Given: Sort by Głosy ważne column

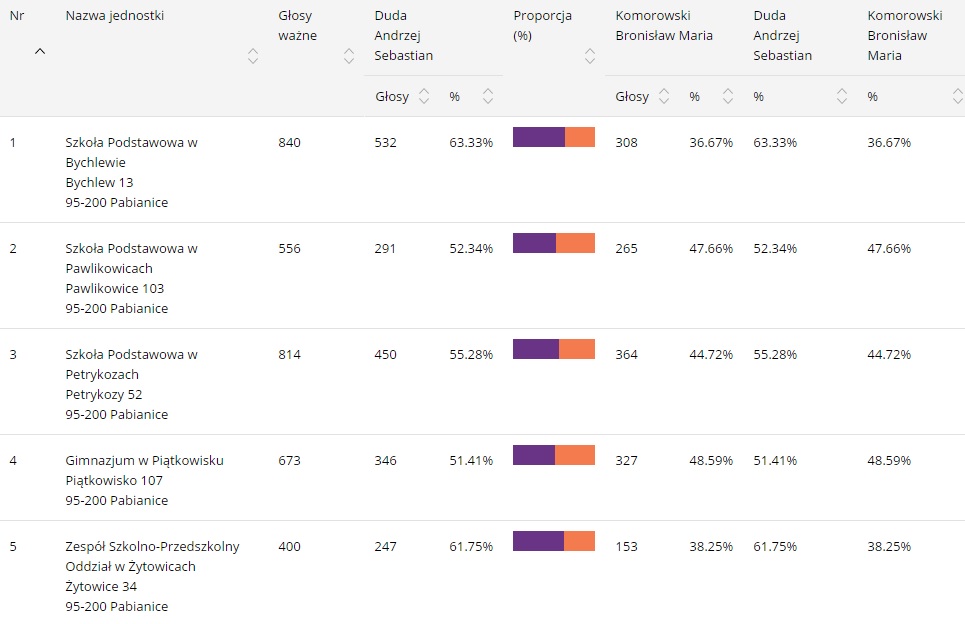Looking at the screenshot, I should [x=349, y=56].
